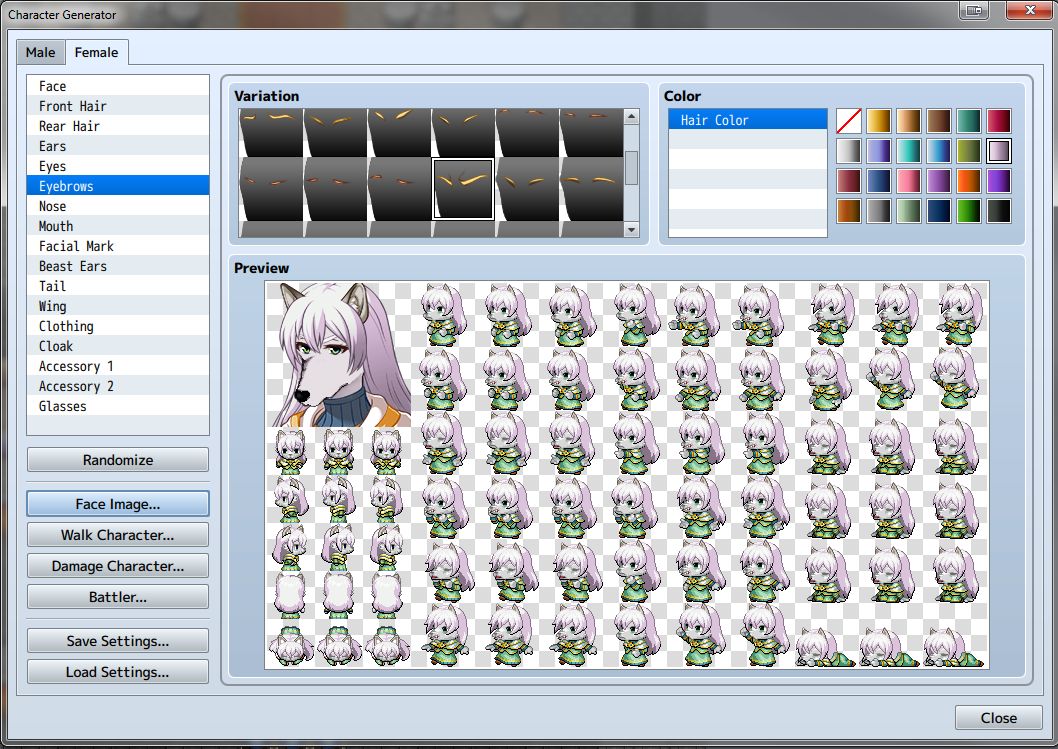Choose Tail in the parts list
This screenshot has height=749, width=1058.
pyautogui.click(x=118, y=286)
